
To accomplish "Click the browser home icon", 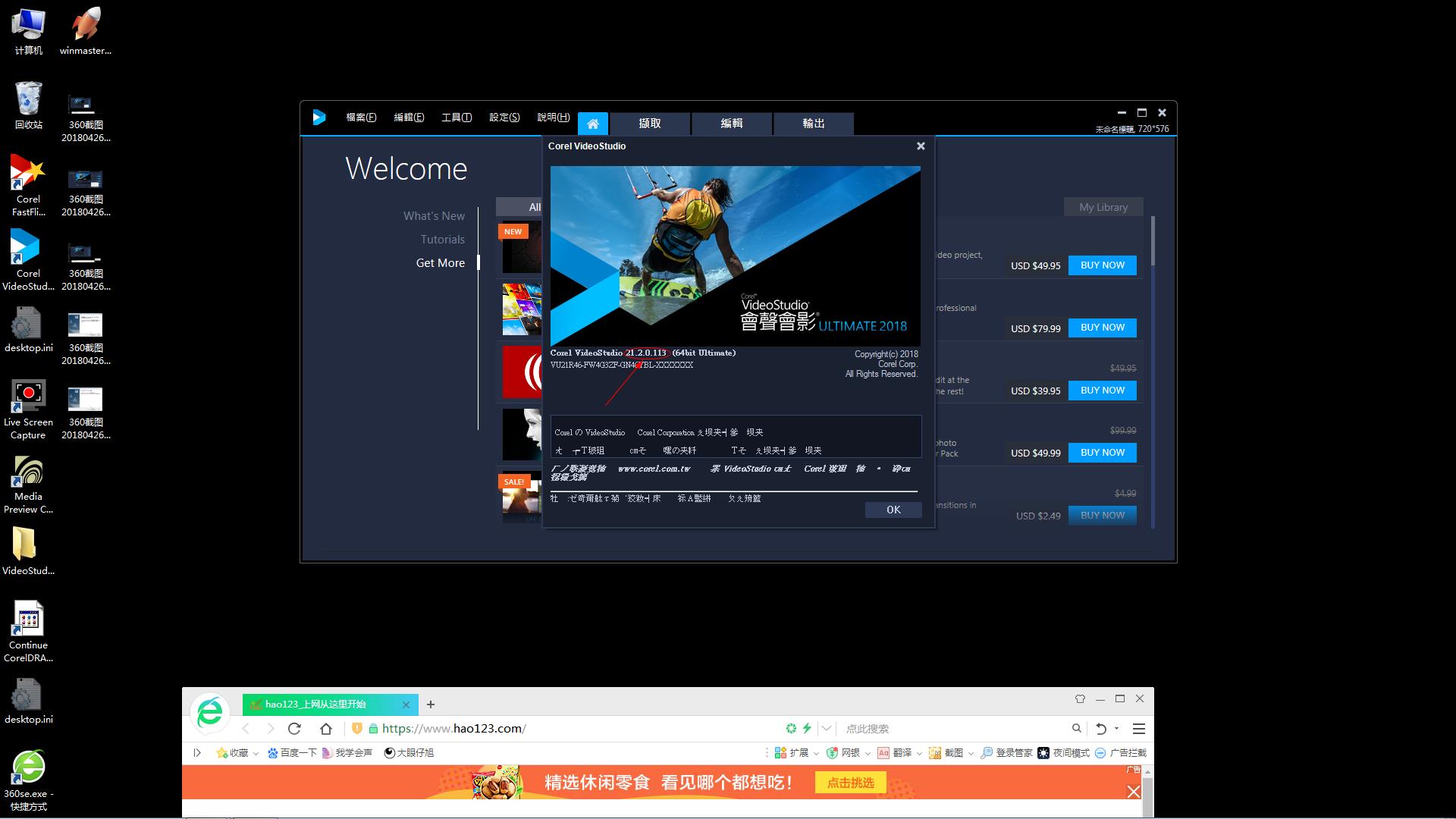I will (326, 729).
